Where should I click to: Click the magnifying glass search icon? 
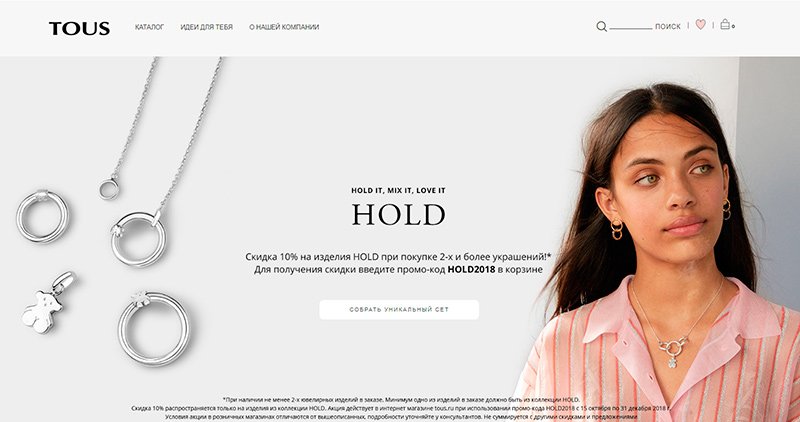point(602,27)
